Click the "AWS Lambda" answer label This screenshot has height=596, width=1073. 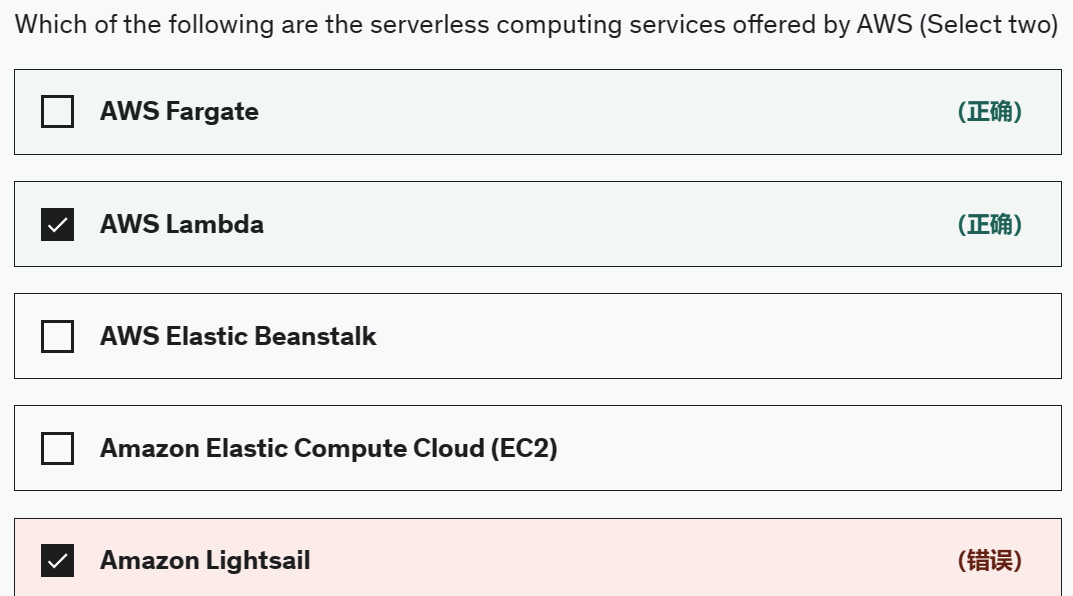point(182,224)
